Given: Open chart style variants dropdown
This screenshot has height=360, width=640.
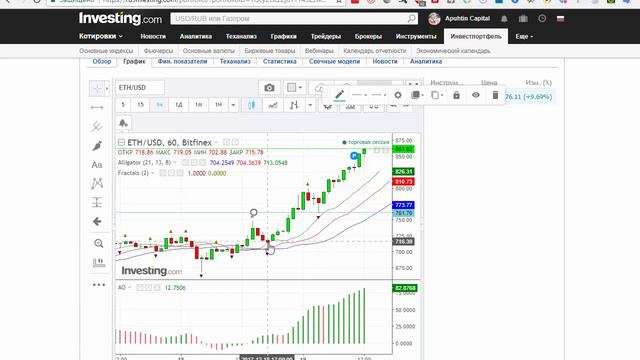Looking at the screenshot, I should (x=310, y=105).
